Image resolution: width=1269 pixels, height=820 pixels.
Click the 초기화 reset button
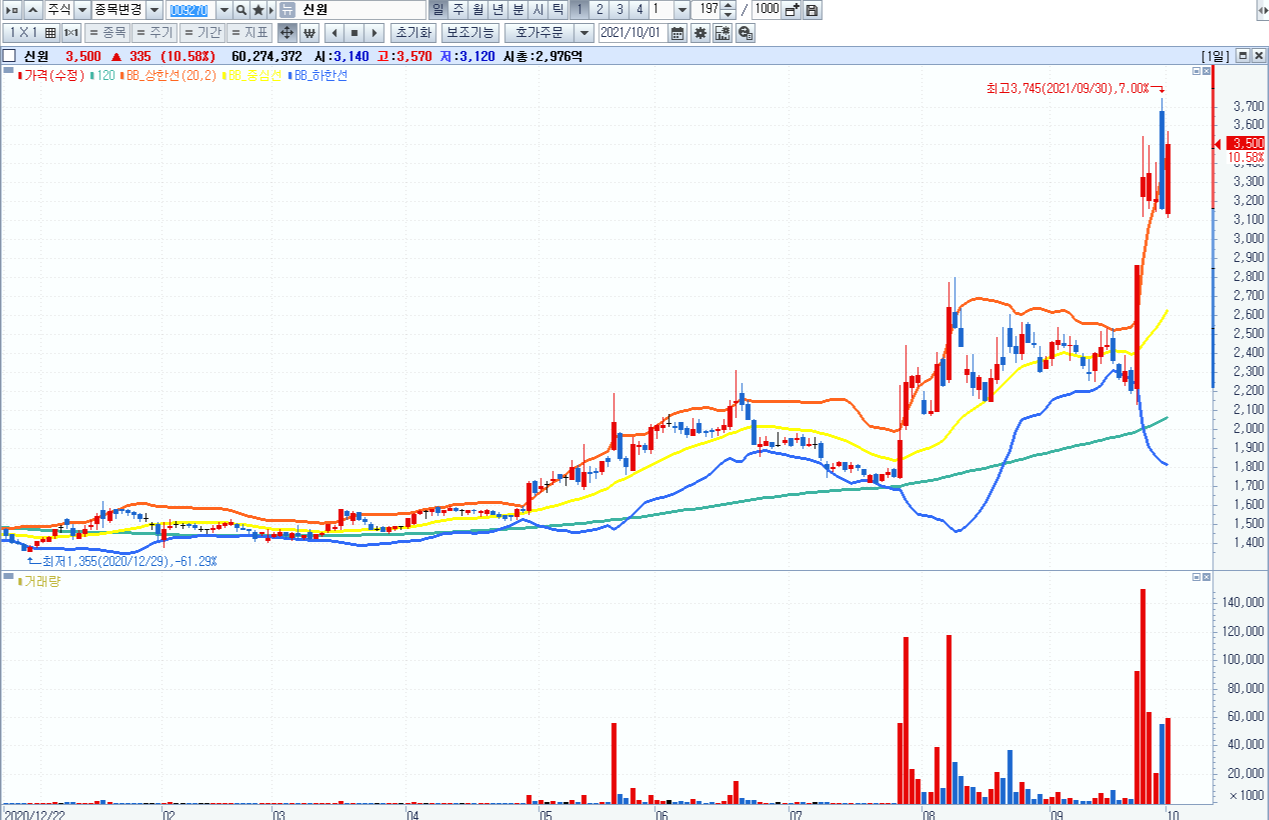pyautogui.click(x=414, y=32)
